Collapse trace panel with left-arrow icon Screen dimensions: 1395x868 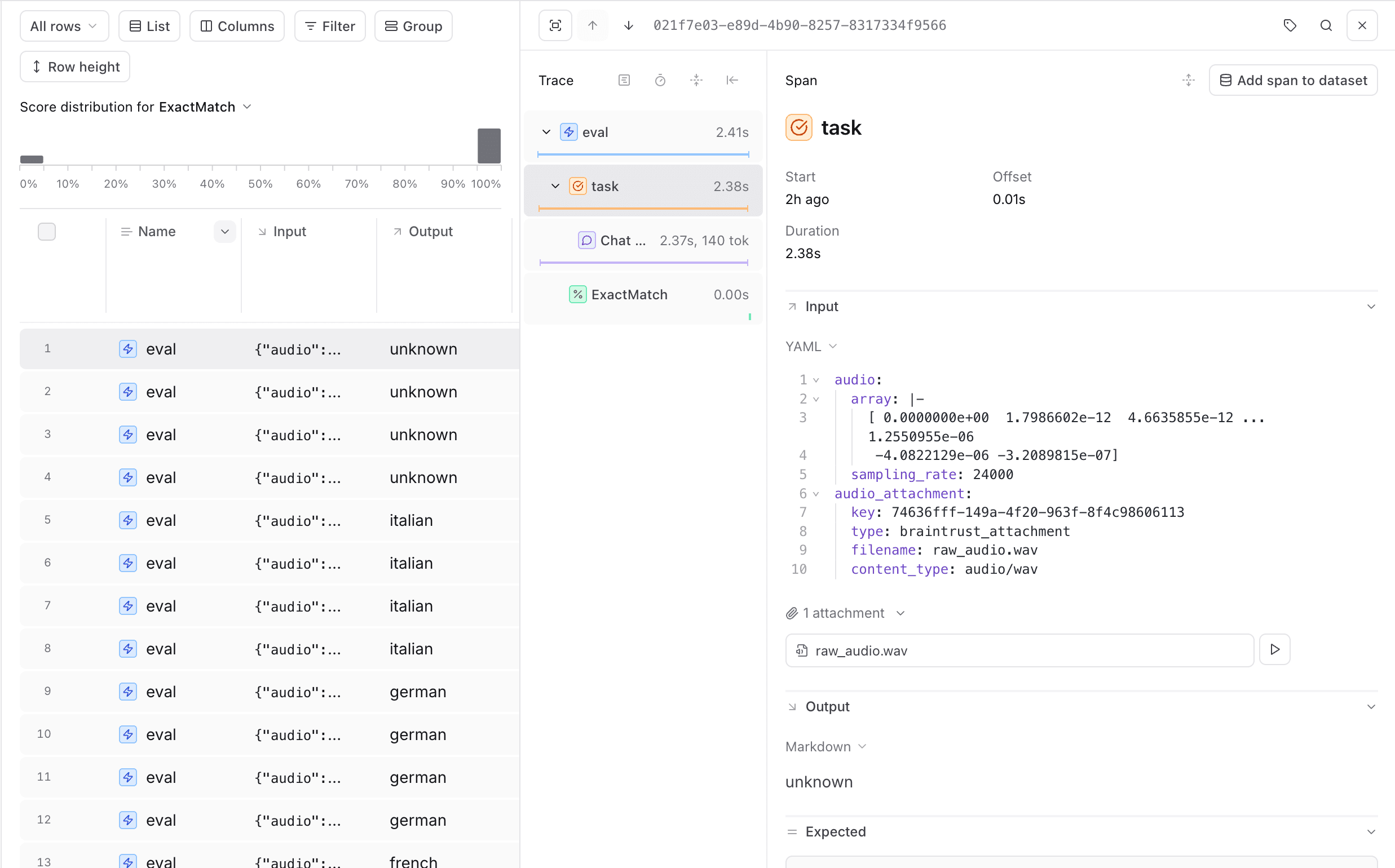pos(732,81)
